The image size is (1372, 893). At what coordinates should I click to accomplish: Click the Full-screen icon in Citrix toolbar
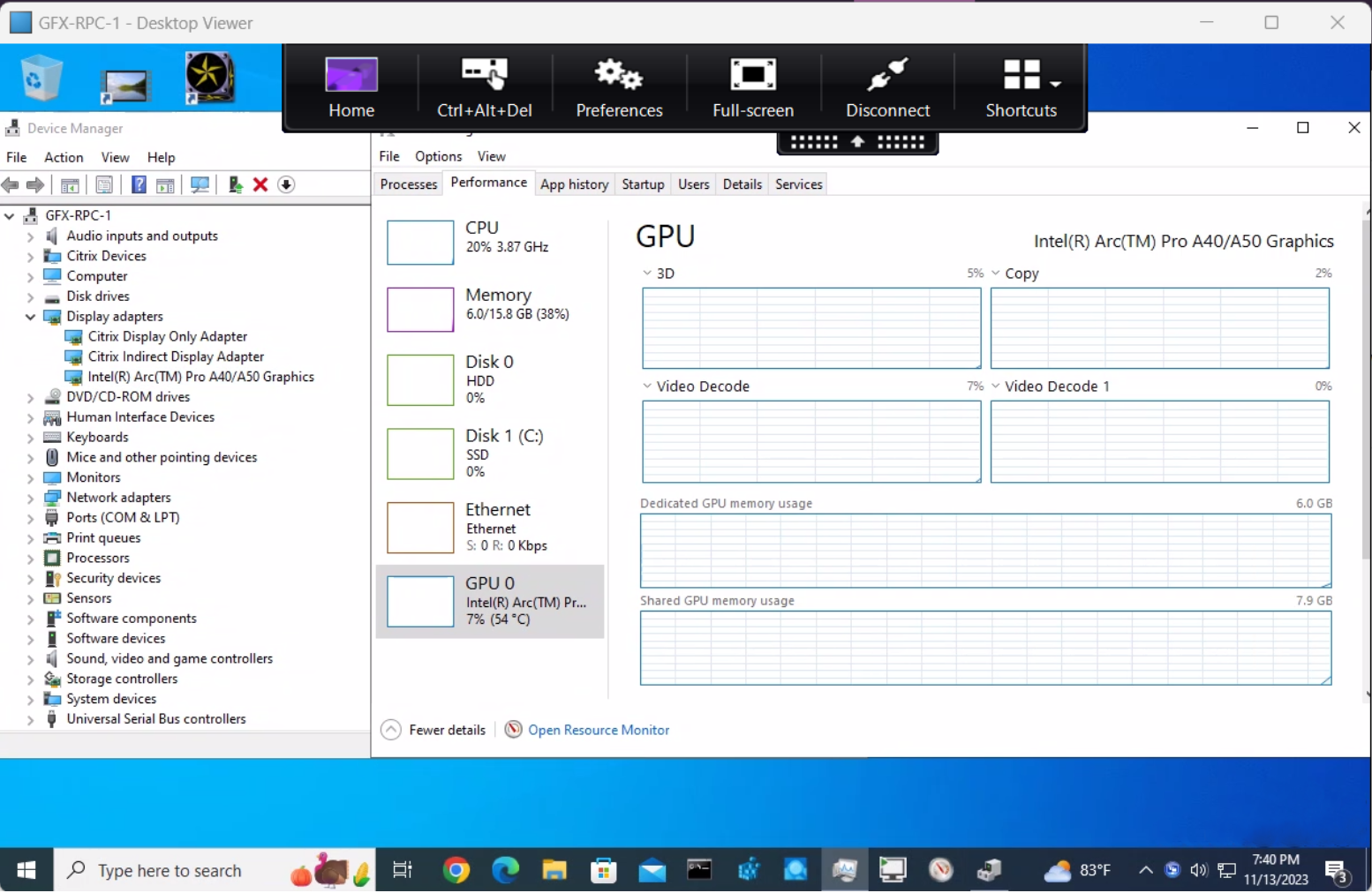pyautogui.click(x=753, y=87)
